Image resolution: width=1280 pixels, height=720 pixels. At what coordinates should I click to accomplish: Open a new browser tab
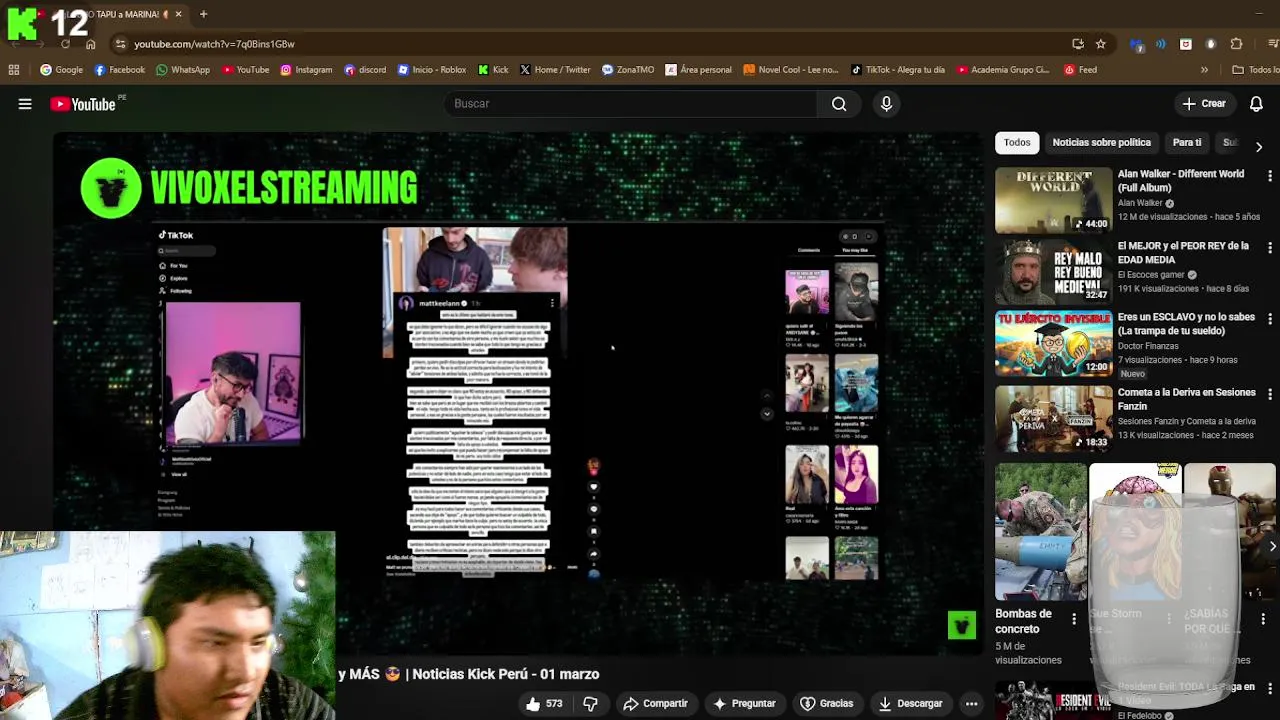(x=203, y=14)
